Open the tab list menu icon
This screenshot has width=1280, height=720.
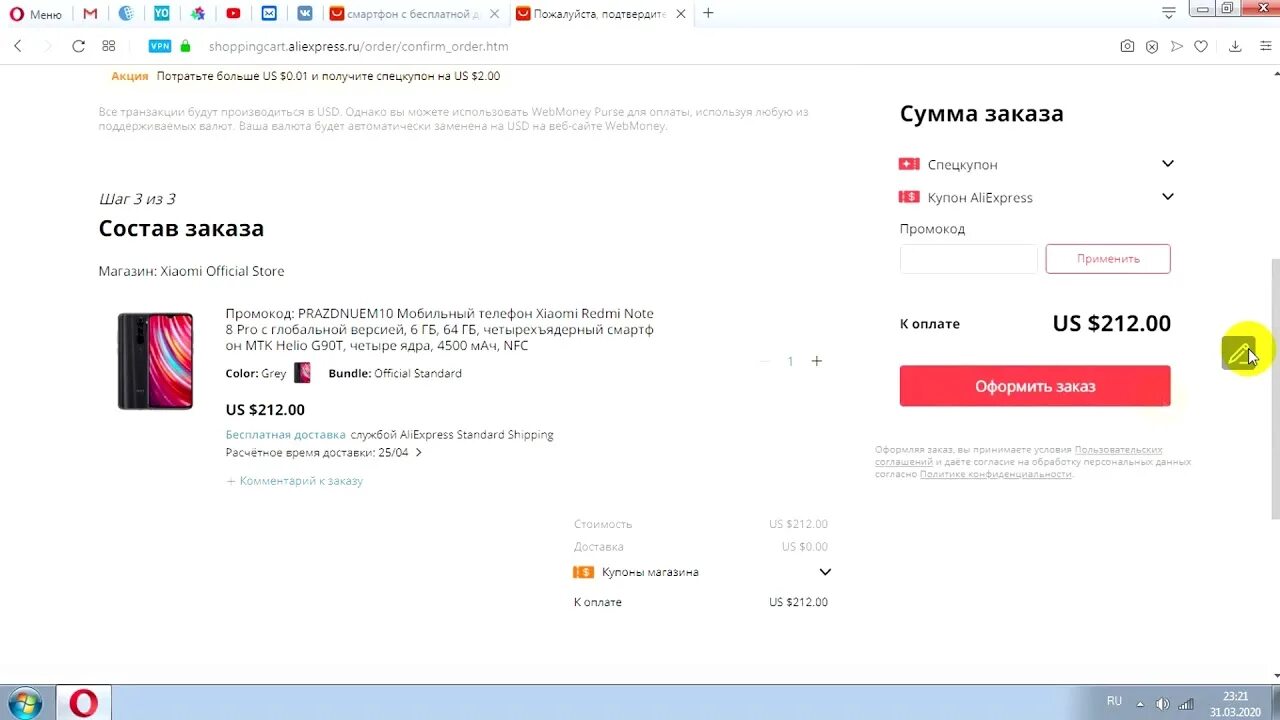point(1168,13)
